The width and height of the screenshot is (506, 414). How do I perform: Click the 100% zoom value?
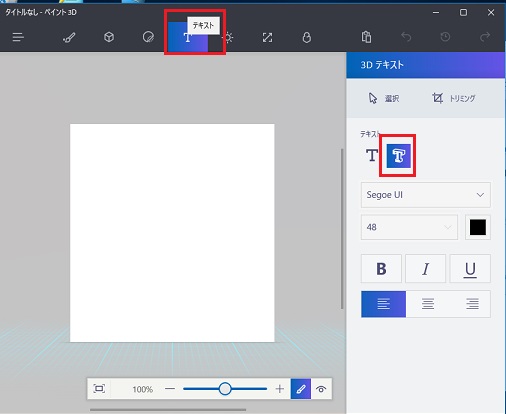[143, 389]
